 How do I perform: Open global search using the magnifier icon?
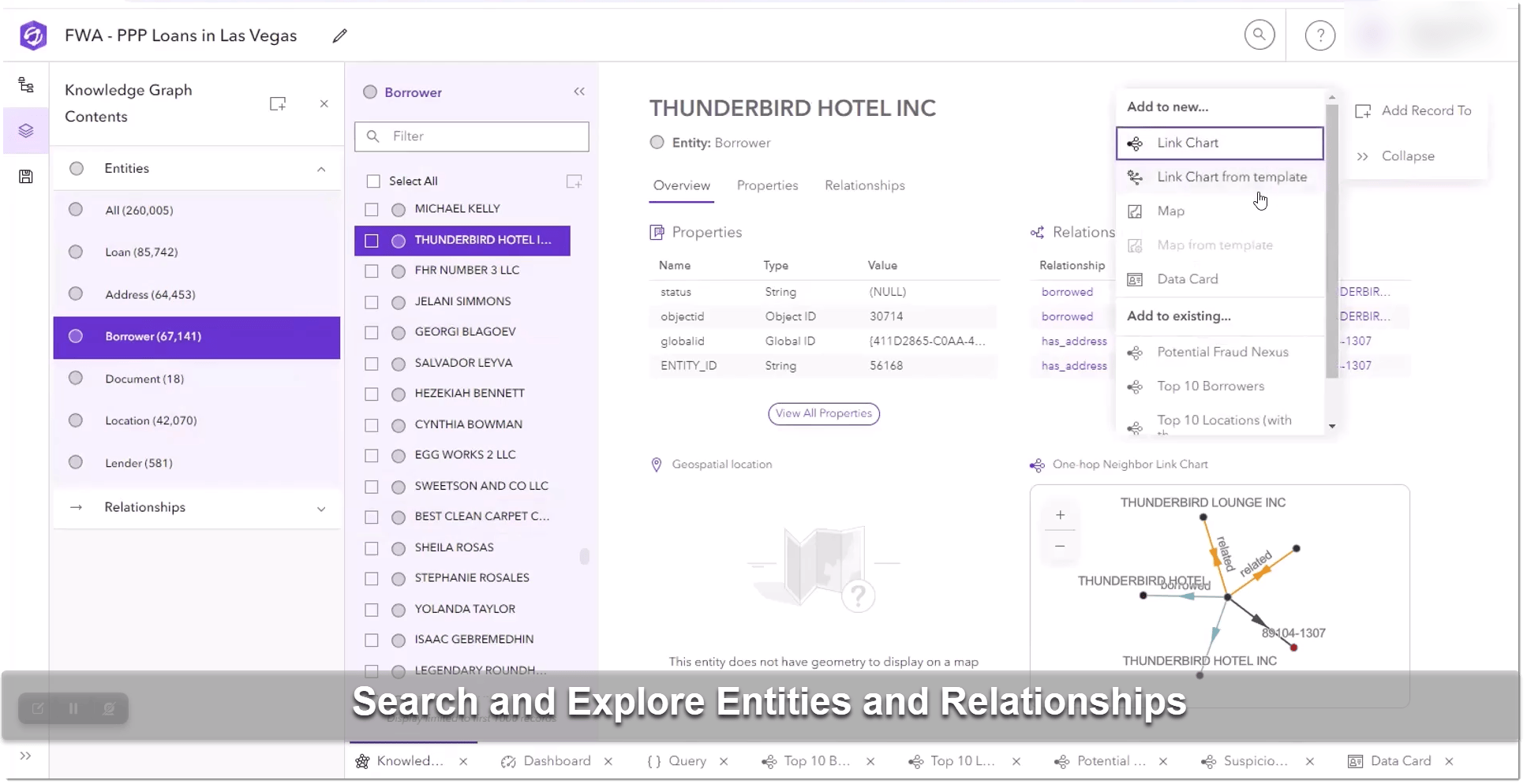pyautogui.click(x=1260, y=34)
